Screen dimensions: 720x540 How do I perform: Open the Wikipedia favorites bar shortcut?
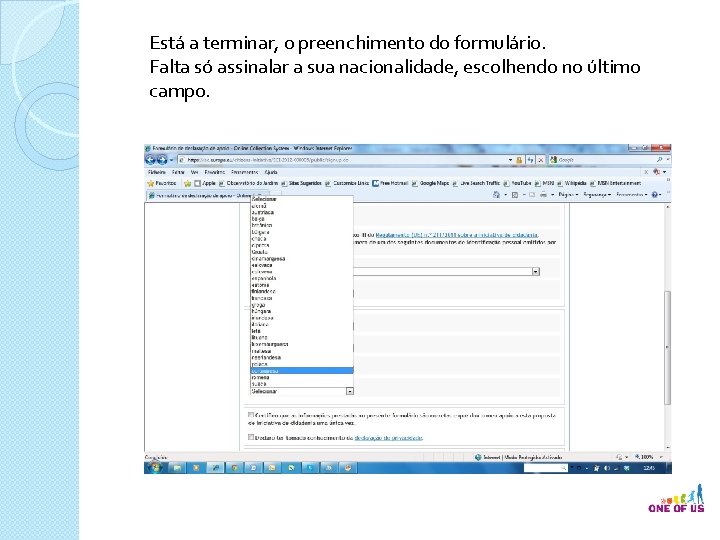click(572, 183)
